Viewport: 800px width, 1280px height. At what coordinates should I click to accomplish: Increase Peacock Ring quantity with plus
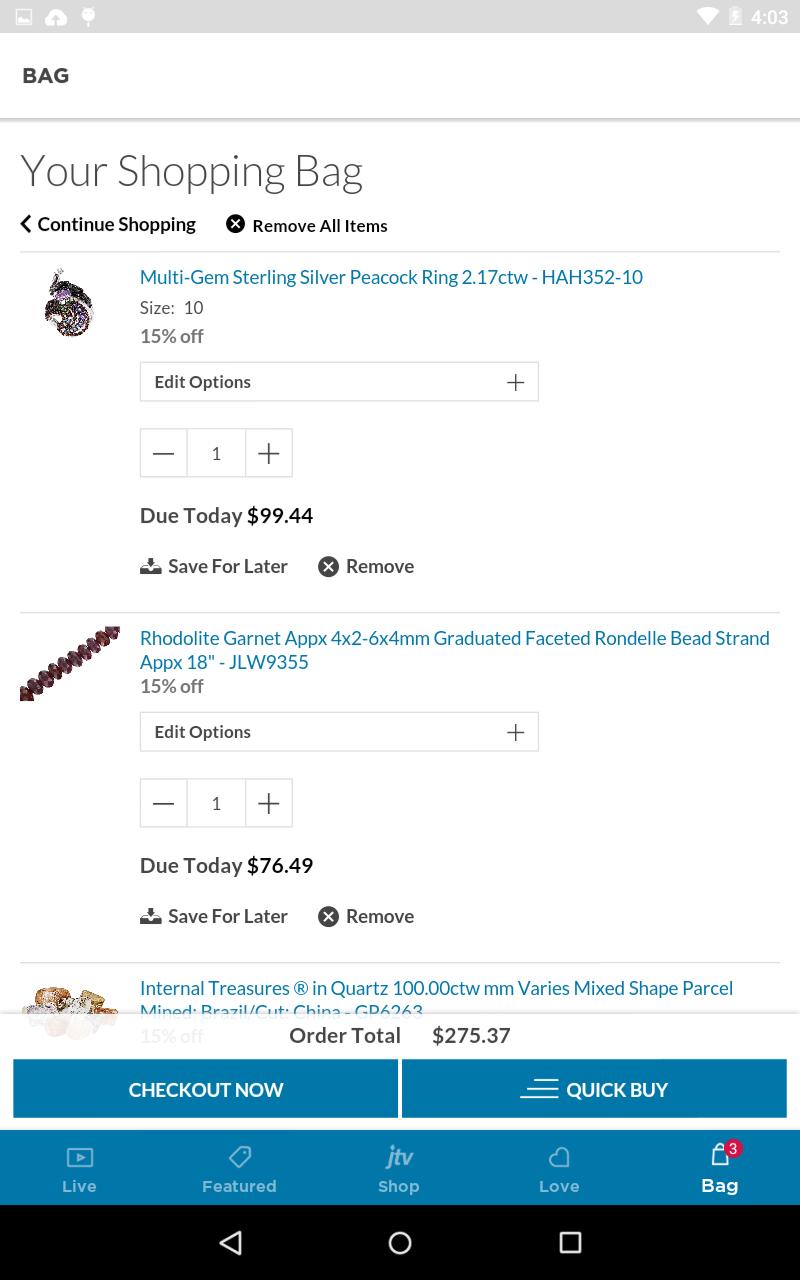[268, 454]
